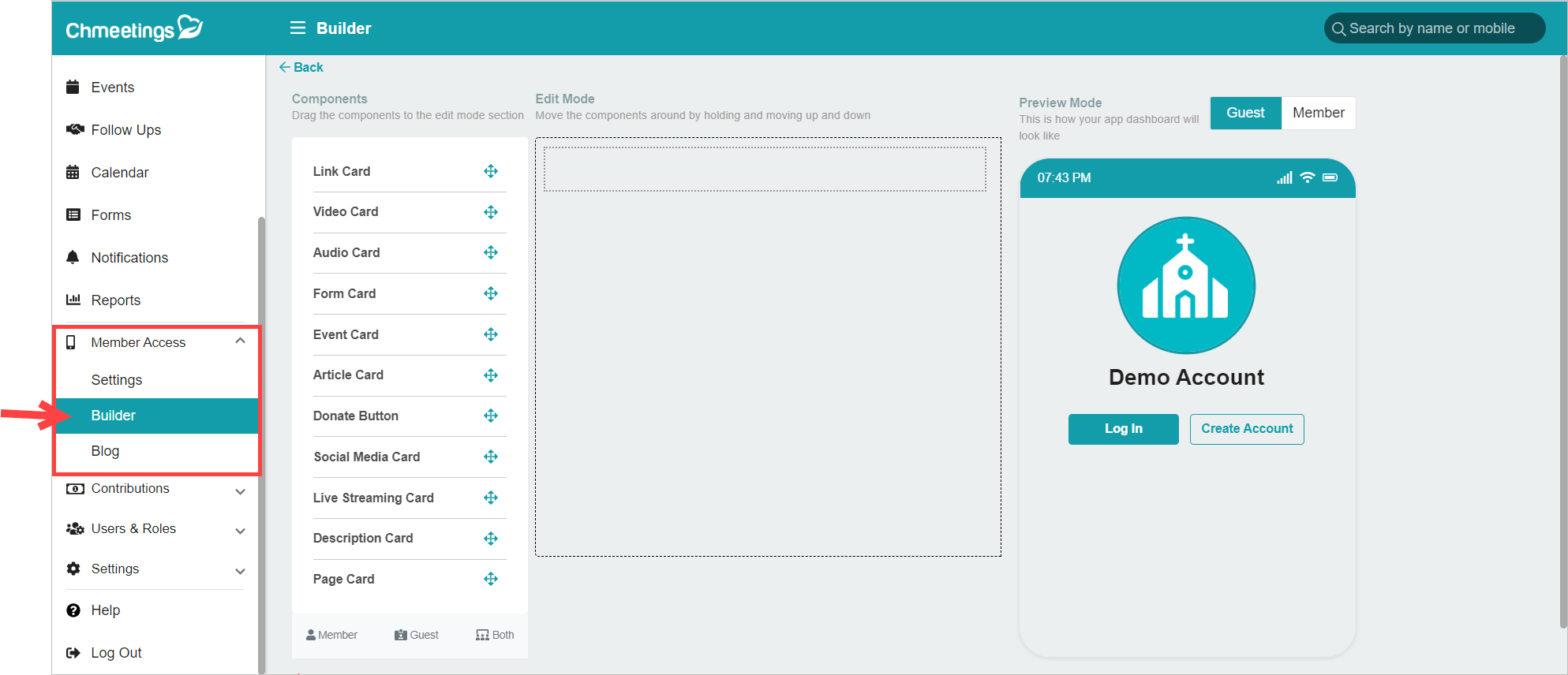The height and width of the screenshot is (675, 1568).
Task: Click the Calendar grid icon in sidebar
Action: click(73, 172)
